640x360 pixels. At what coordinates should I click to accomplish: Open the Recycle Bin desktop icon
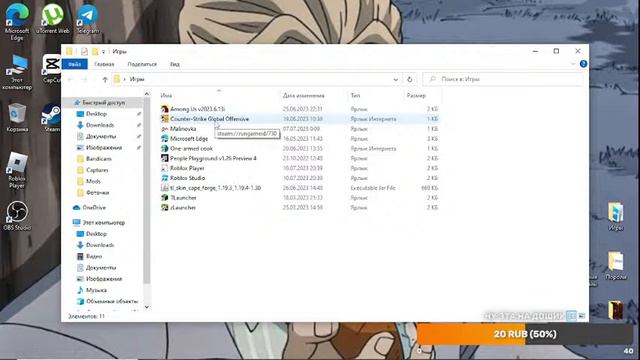pos(17,118)
